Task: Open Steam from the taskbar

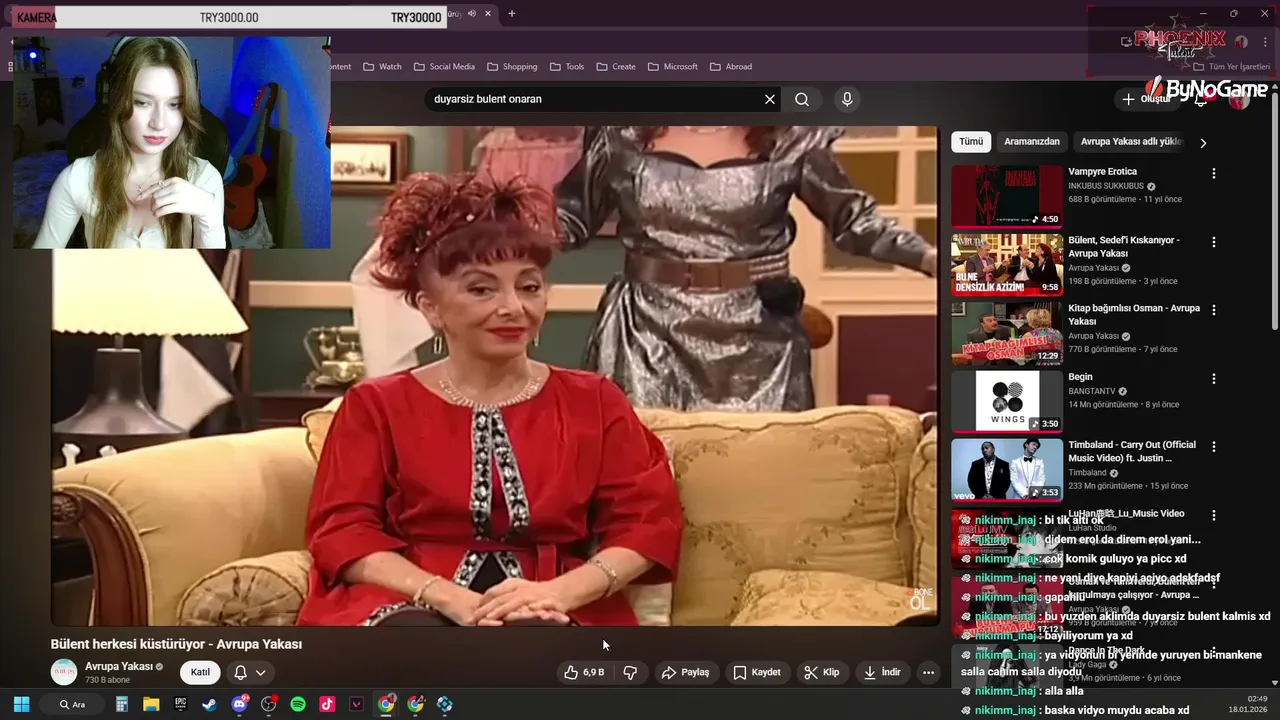Action: 209,704
